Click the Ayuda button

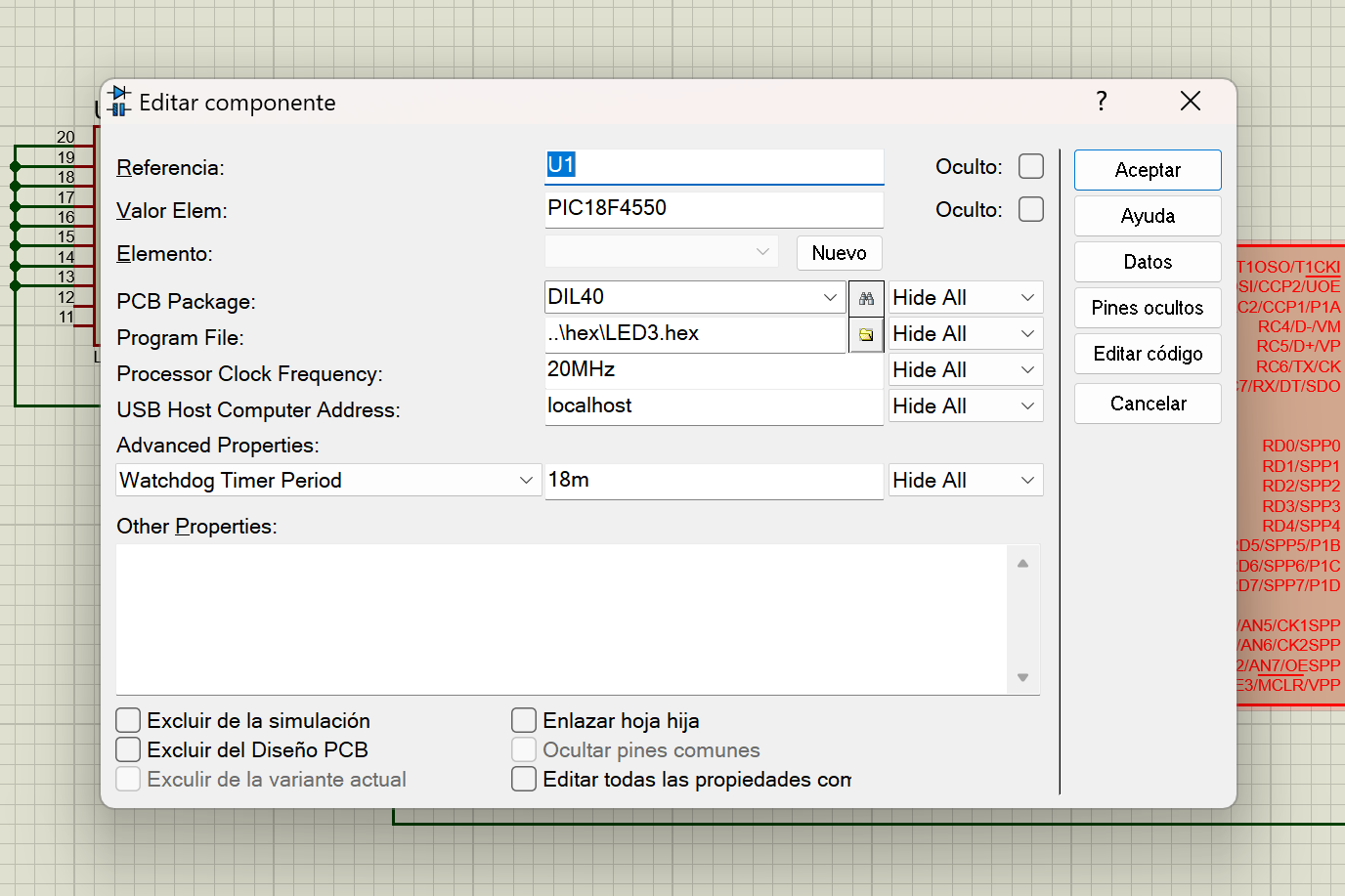(x=1148, y=216)
